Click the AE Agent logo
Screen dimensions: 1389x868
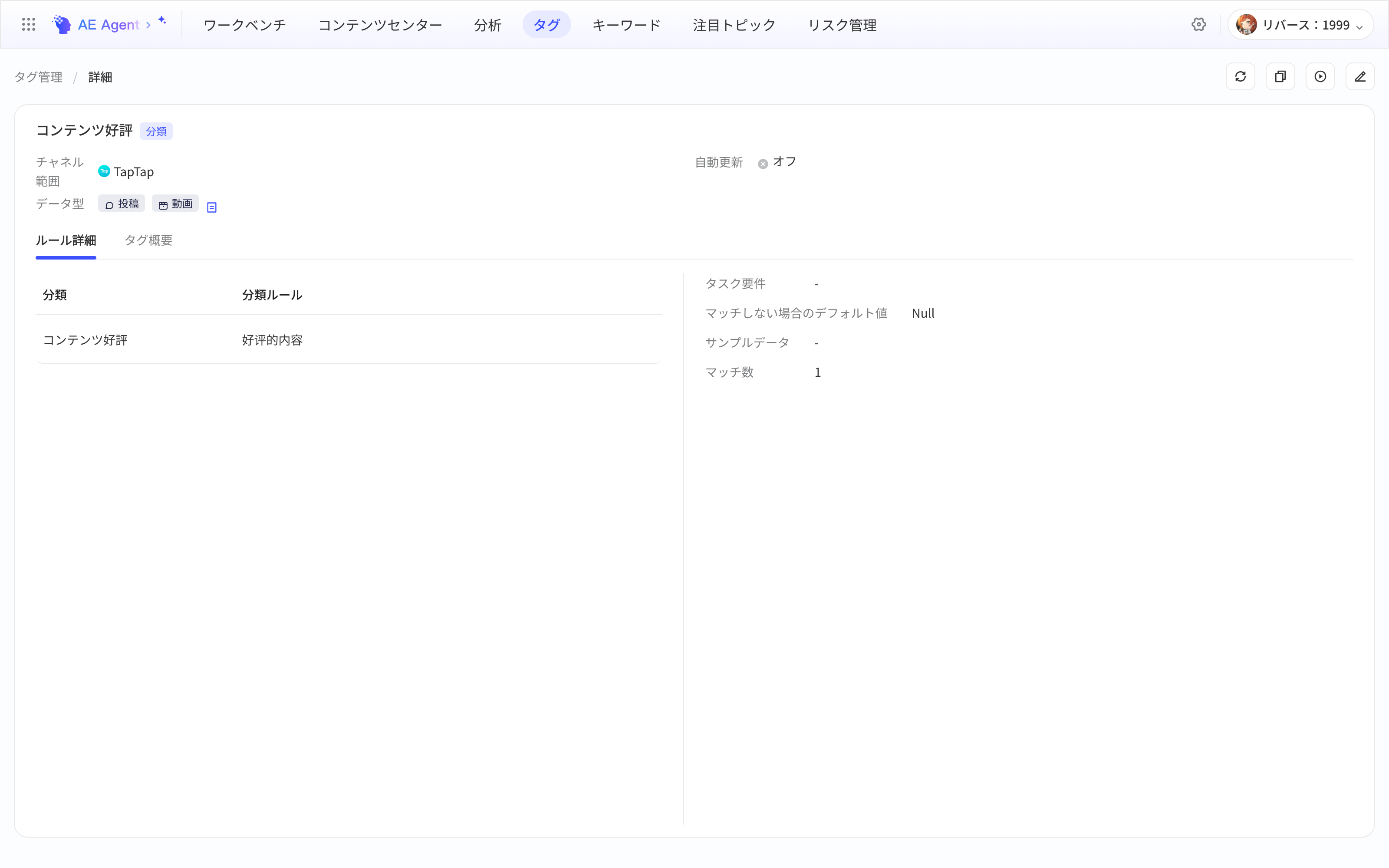point(96,25)
